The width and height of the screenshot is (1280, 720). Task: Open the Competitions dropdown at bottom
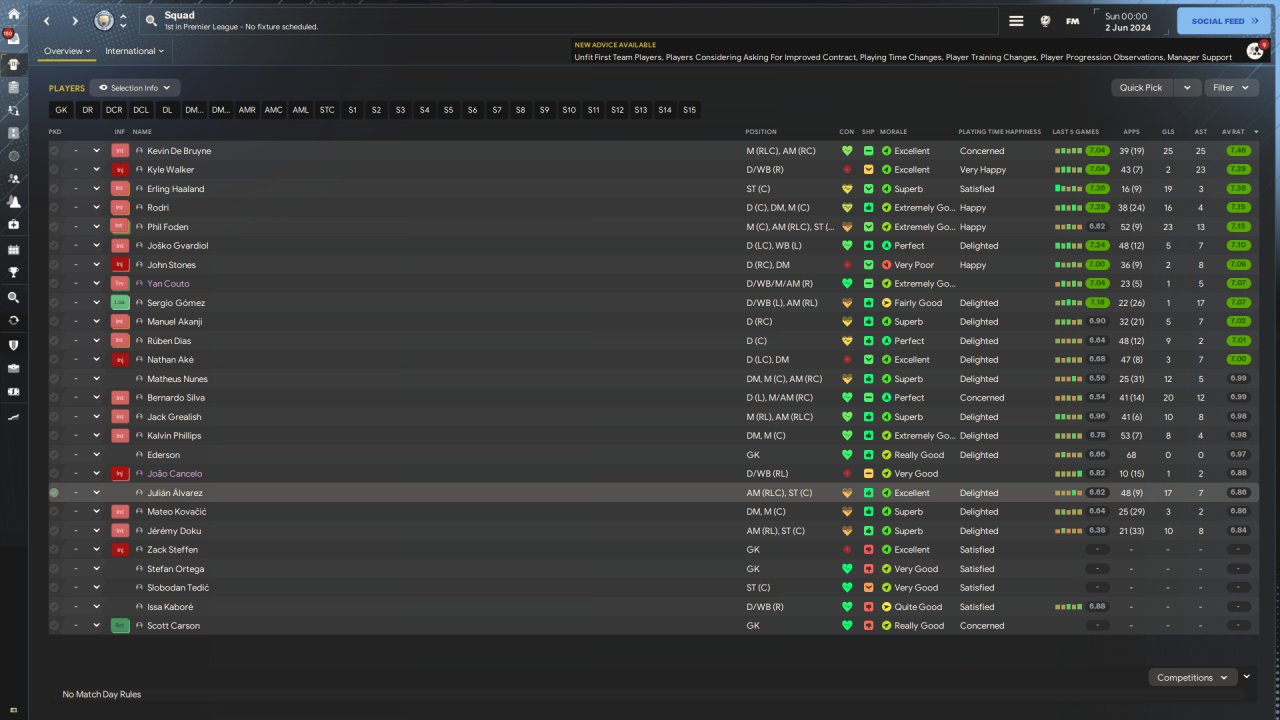(x=1193, y=677)
